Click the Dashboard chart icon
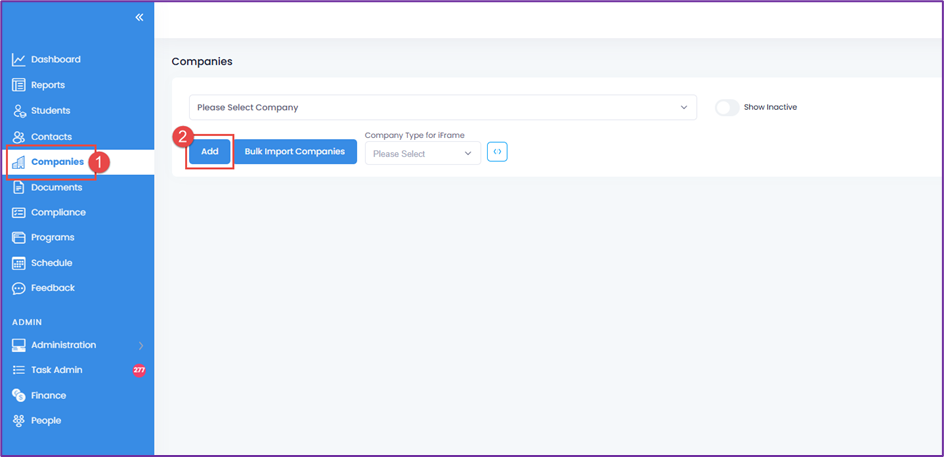The image size is (944, 457). coord(19,60)
